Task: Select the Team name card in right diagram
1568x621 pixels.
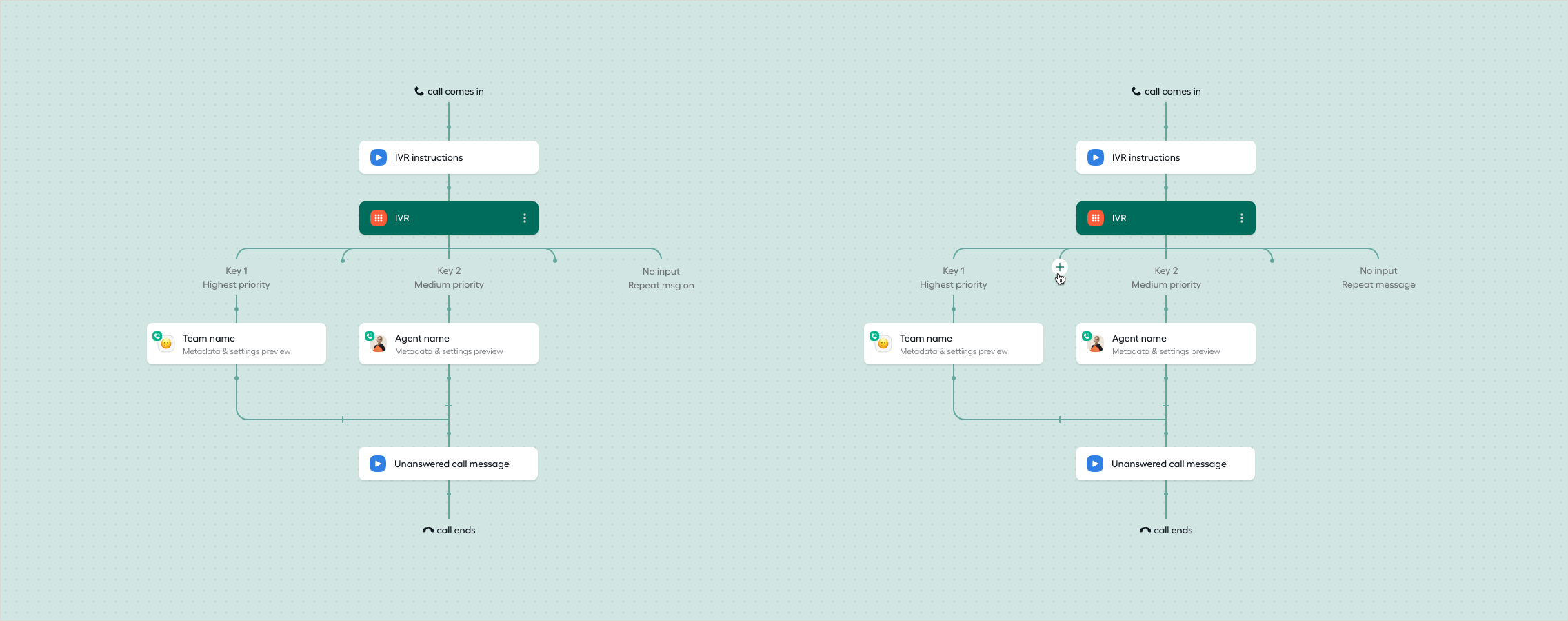Action: click(953, 344)
